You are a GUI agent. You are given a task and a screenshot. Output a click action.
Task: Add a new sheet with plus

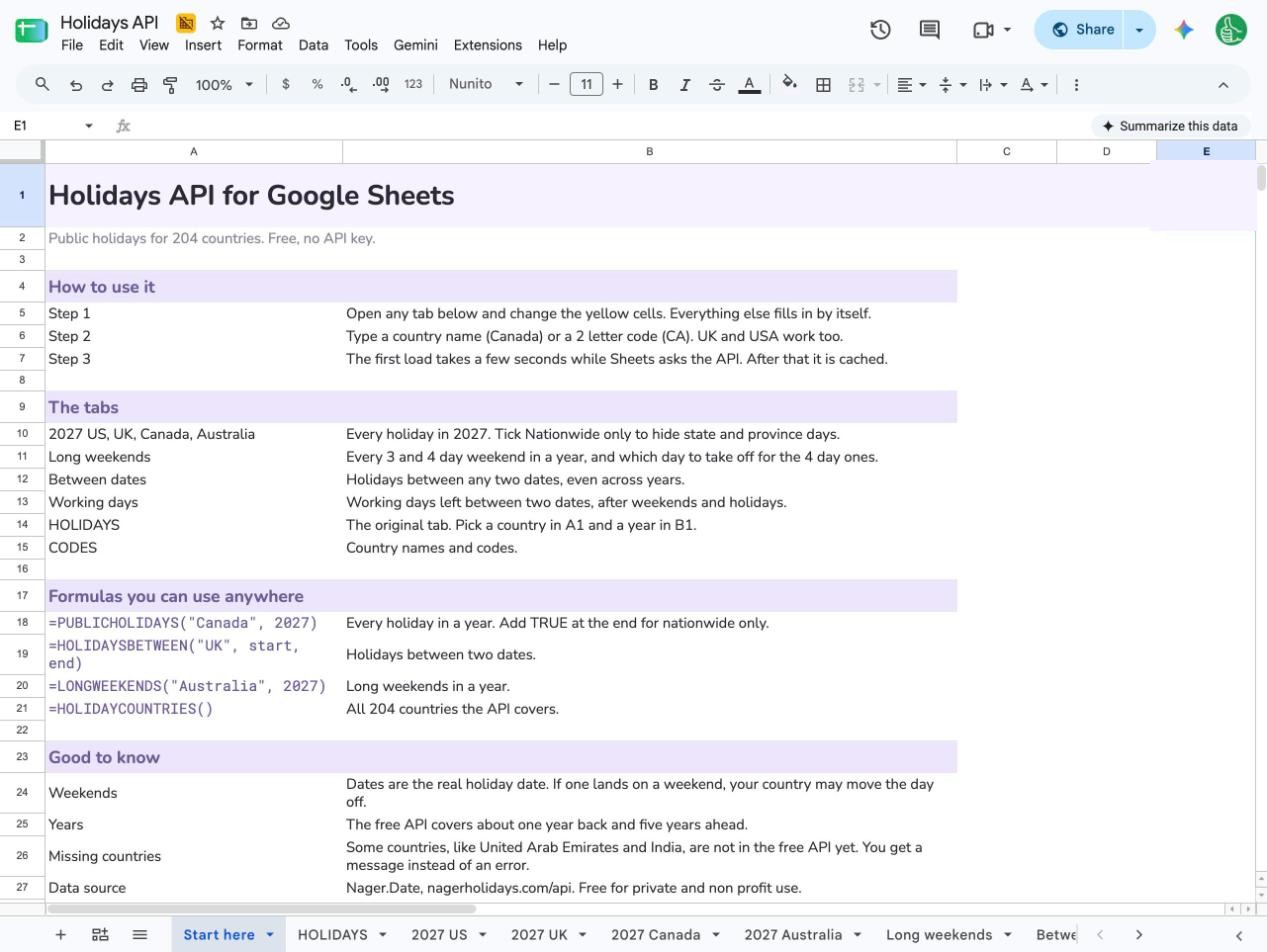point(60,934)
